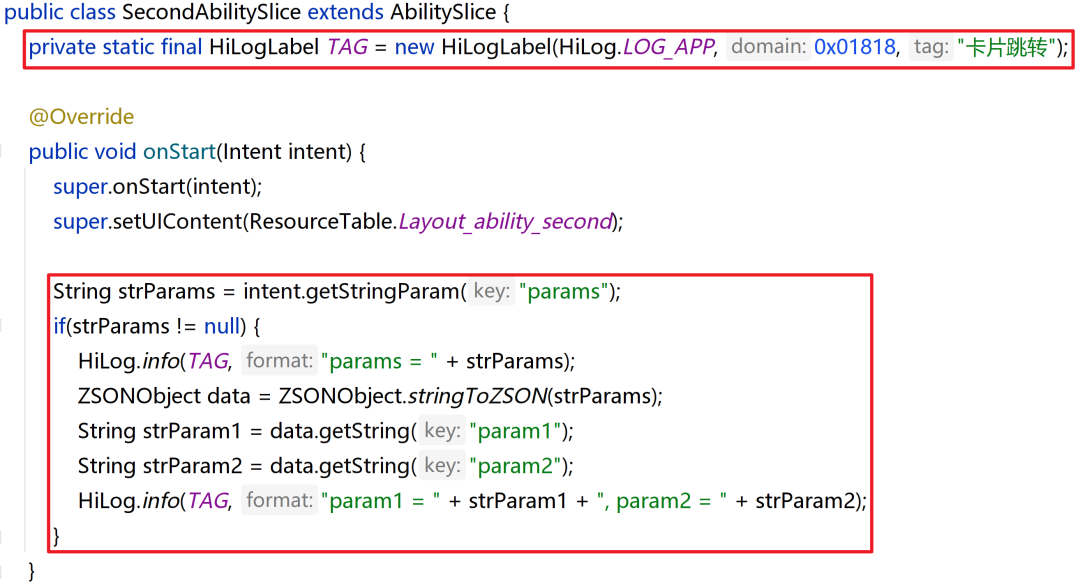Click the 'key:' hint before "param1"
The height and width of the screenshot is (587, 1080).
[441, 431]
